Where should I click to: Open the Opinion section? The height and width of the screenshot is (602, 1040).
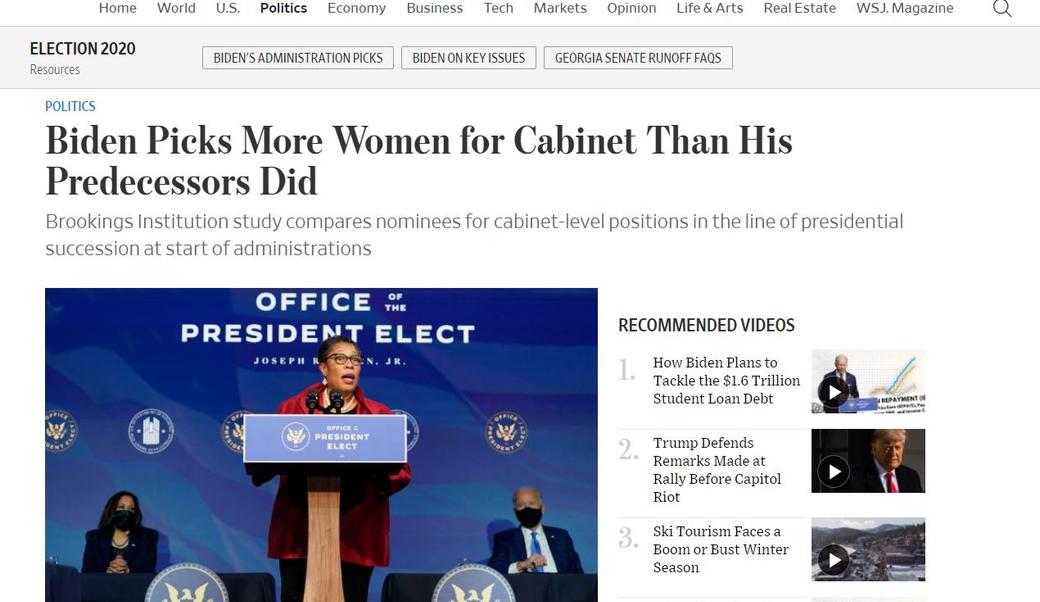631,8
